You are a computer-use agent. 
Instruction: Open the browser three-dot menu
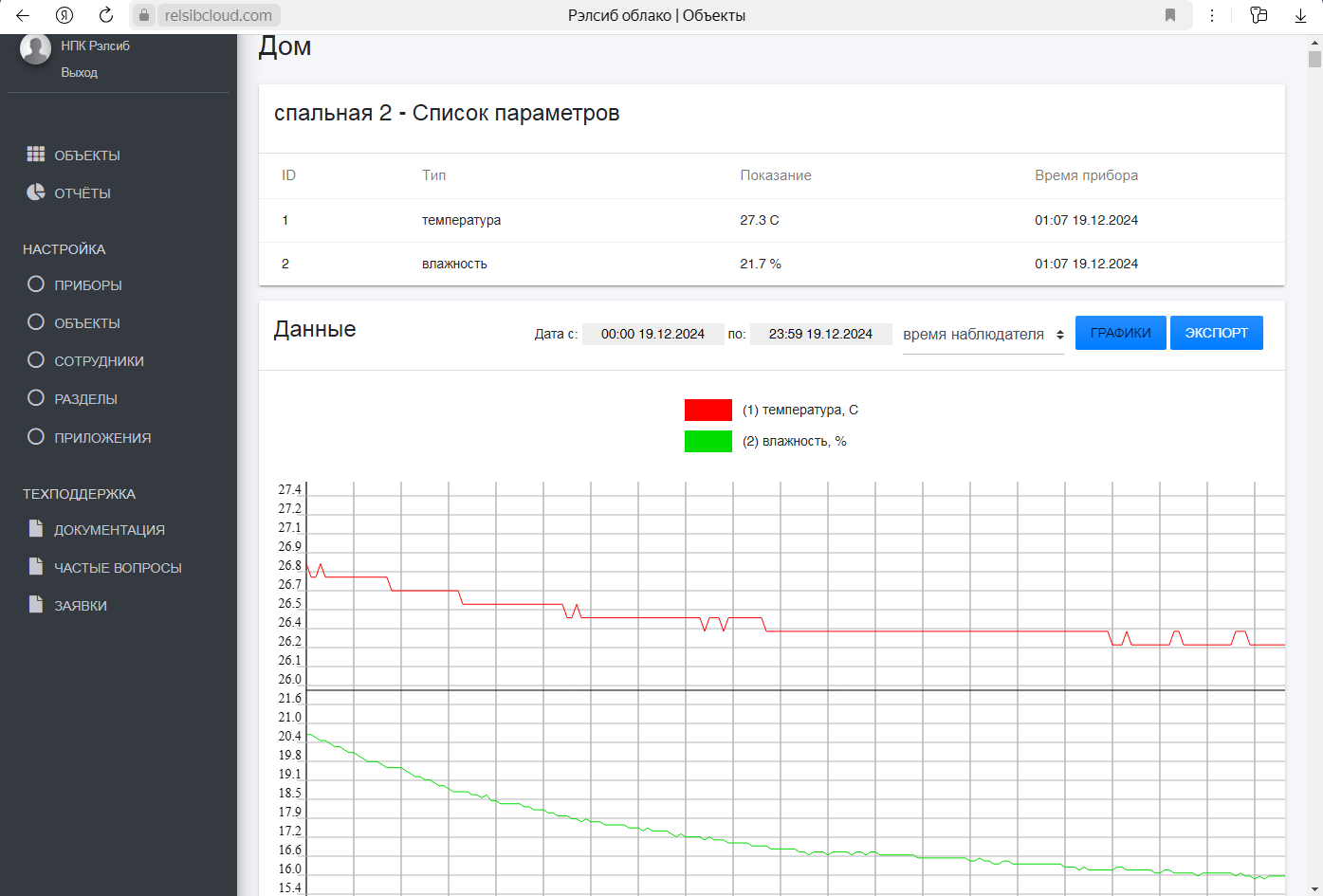click(x=1212, y=15)
